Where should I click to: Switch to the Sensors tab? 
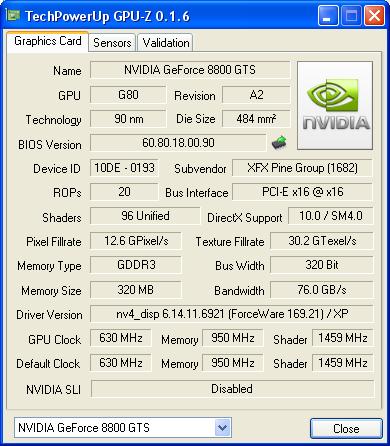point(112,43)
